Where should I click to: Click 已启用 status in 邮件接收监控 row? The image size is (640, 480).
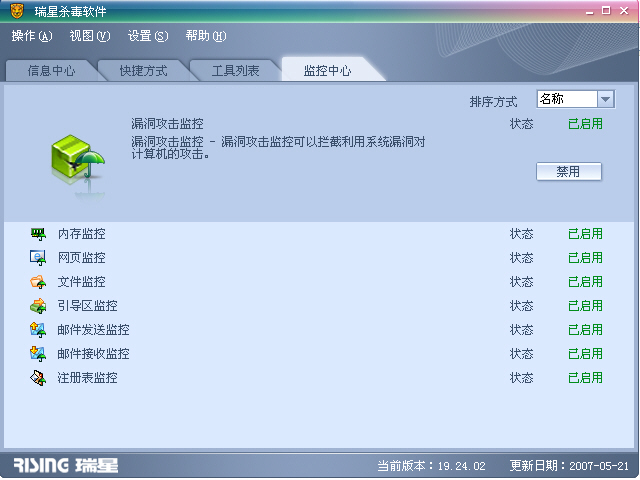click(585, 354)
